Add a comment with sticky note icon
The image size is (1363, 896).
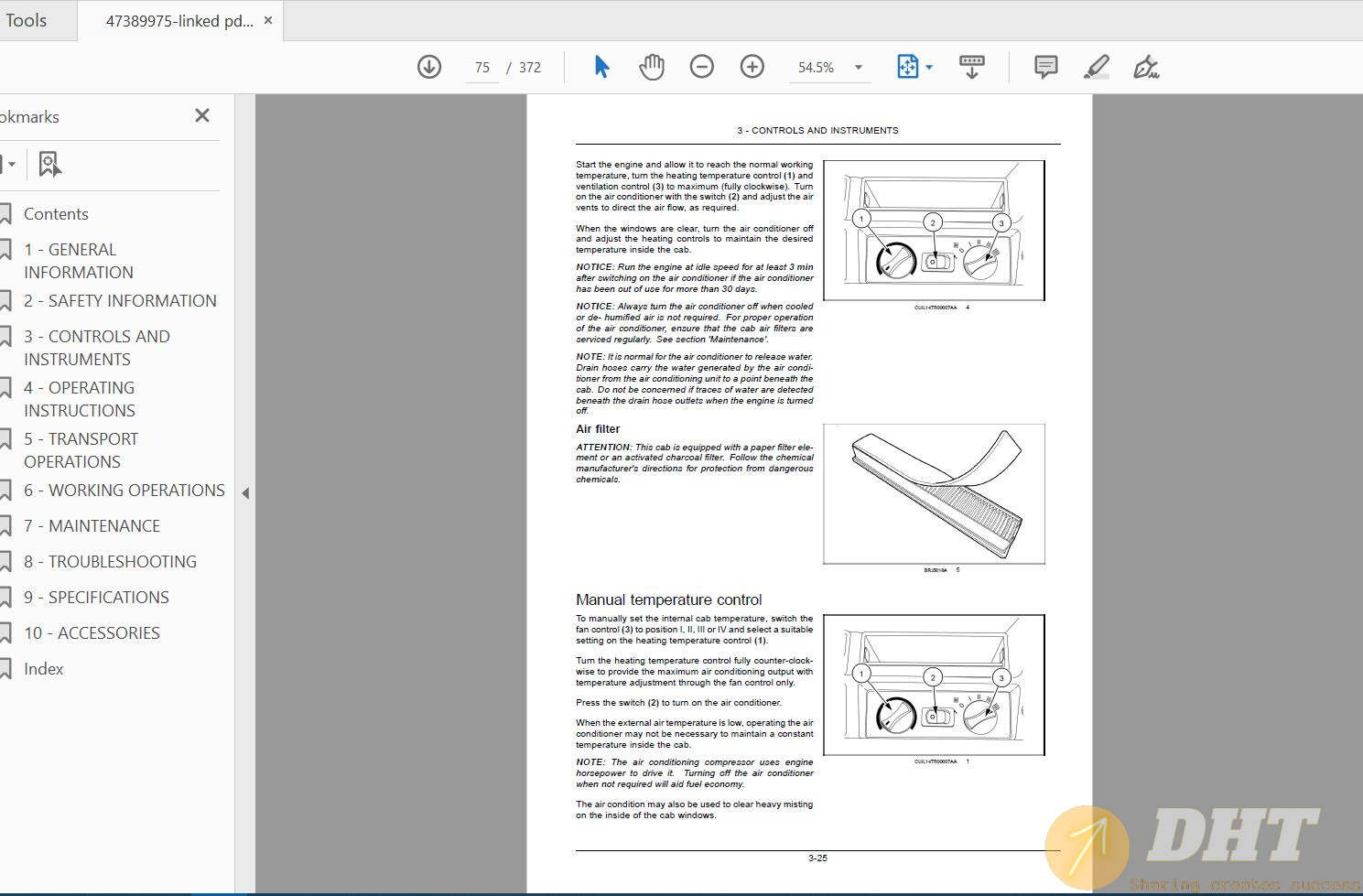pyautogui.click(x=1045, y=67)
